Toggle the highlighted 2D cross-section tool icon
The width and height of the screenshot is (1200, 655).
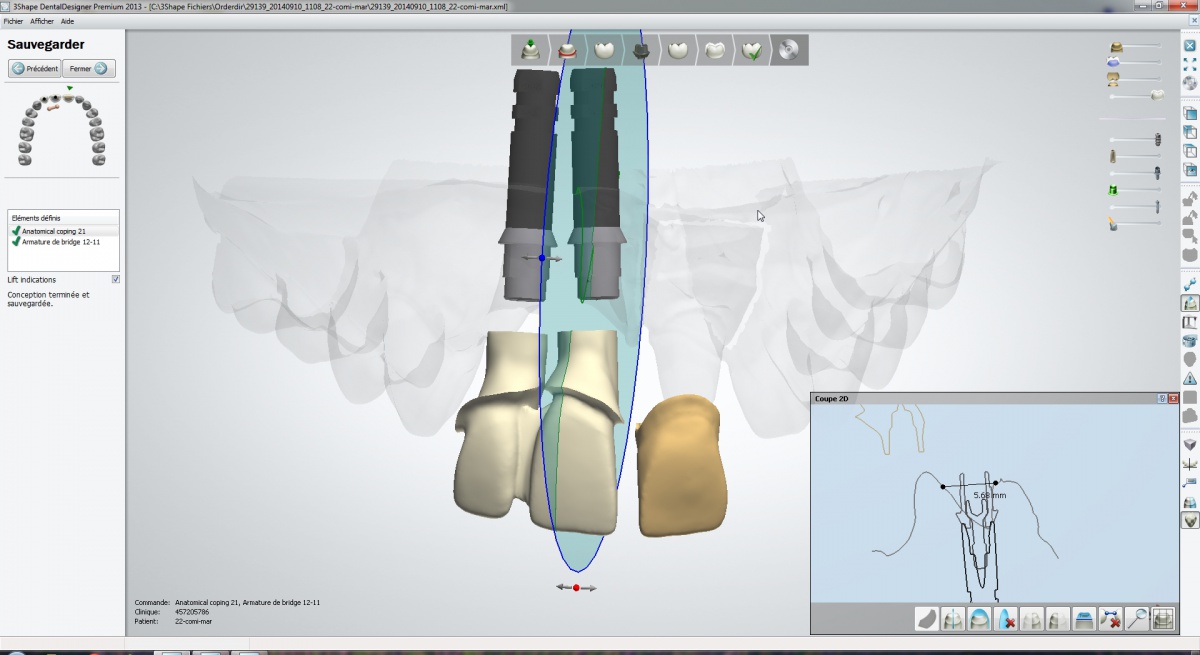pyautogui.click(x=1190, y=303)
